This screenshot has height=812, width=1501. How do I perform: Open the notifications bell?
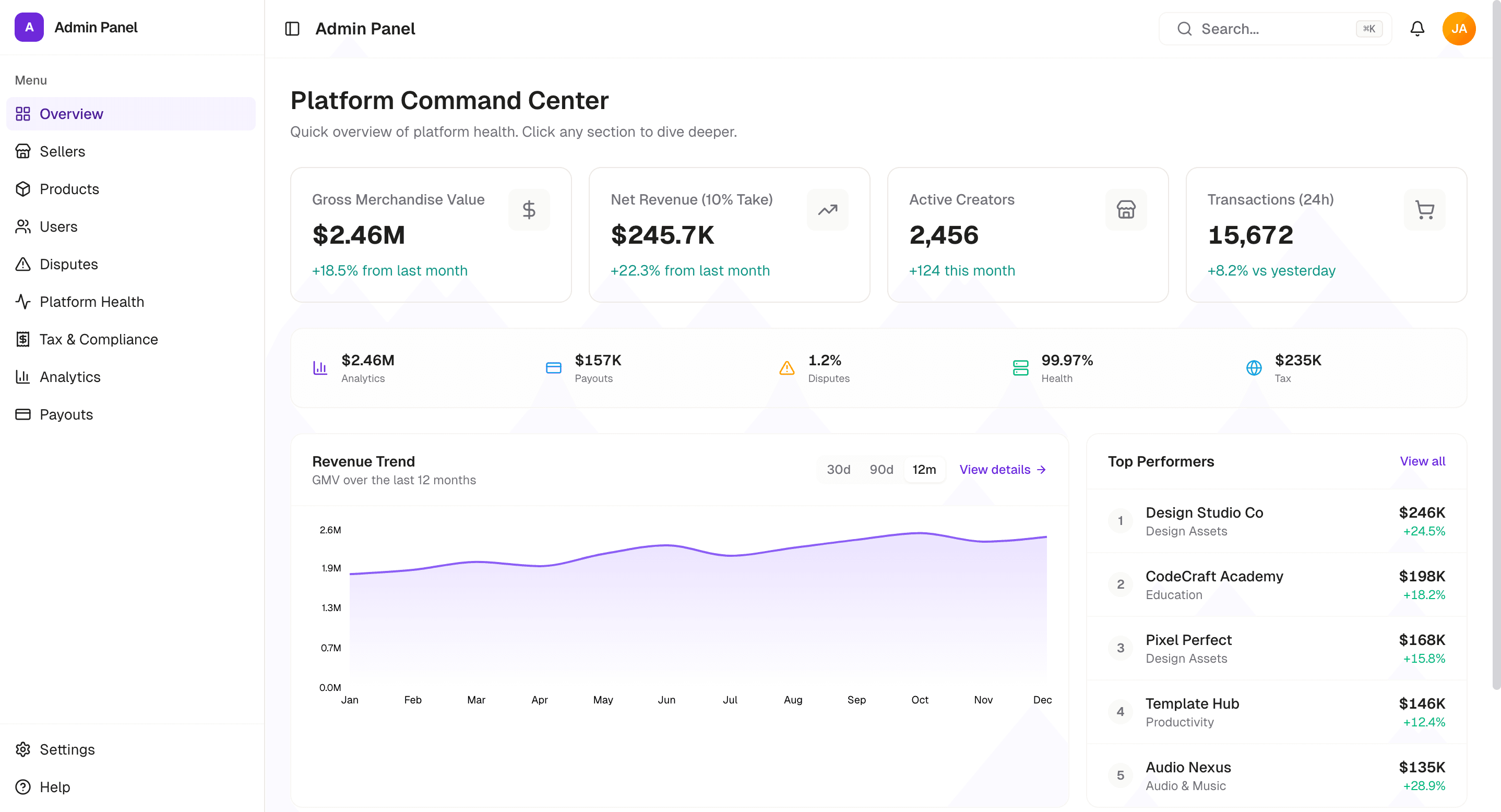pos(1416,29)
